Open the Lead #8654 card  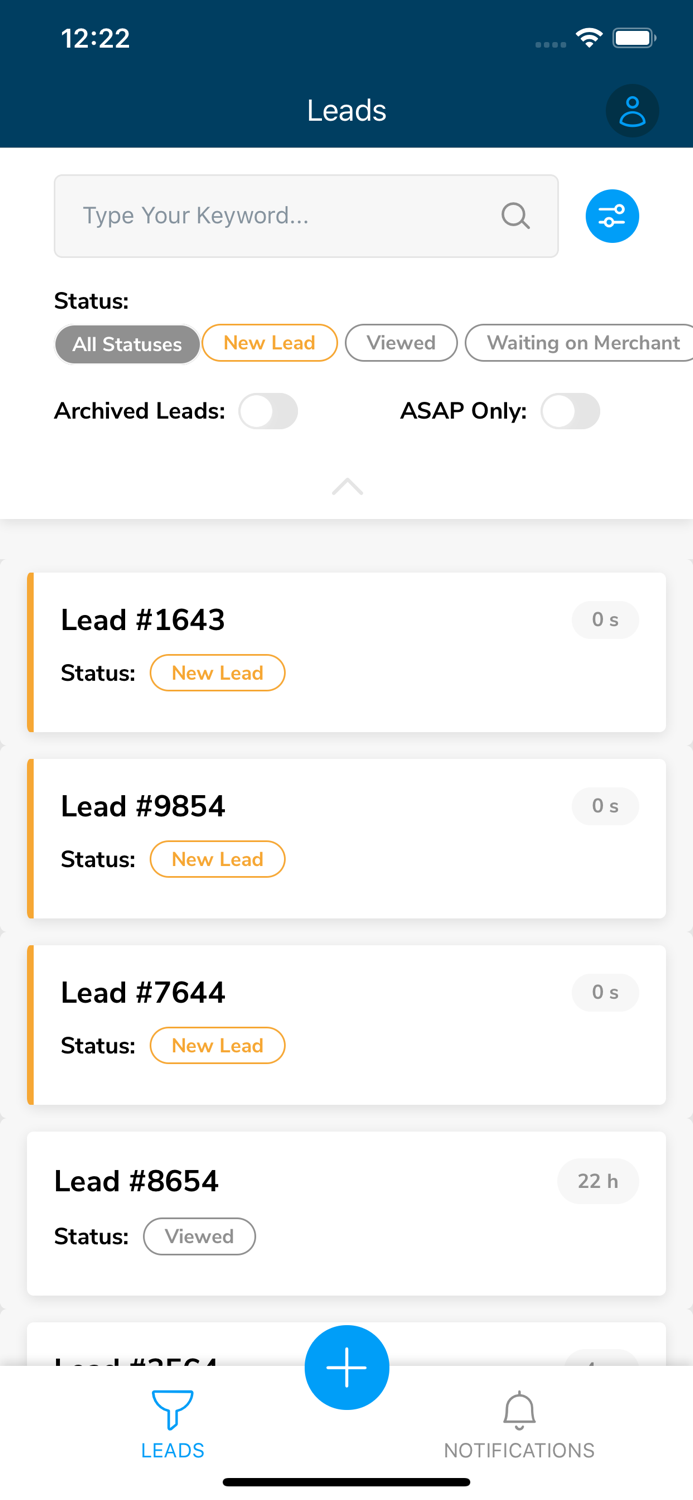(x=347, y=1212)
